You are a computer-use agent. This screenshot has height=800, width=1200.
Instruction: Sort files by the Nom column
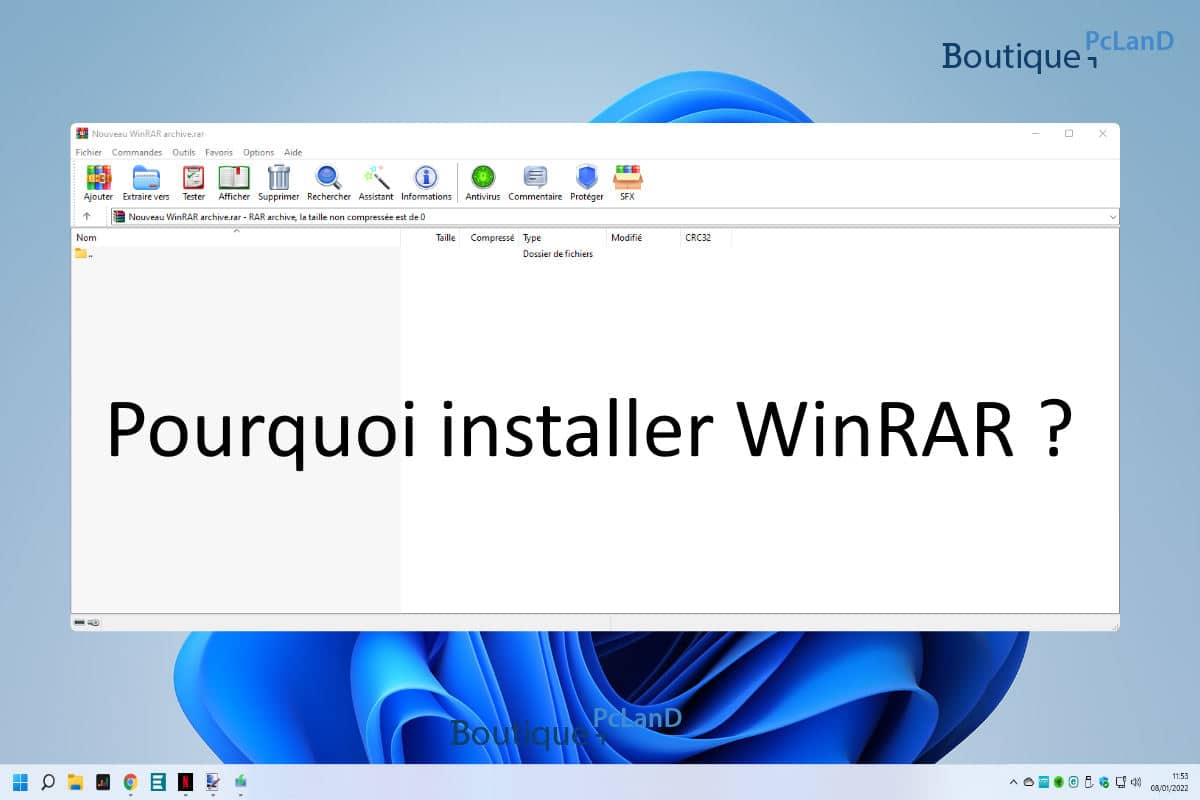(86, 237)
